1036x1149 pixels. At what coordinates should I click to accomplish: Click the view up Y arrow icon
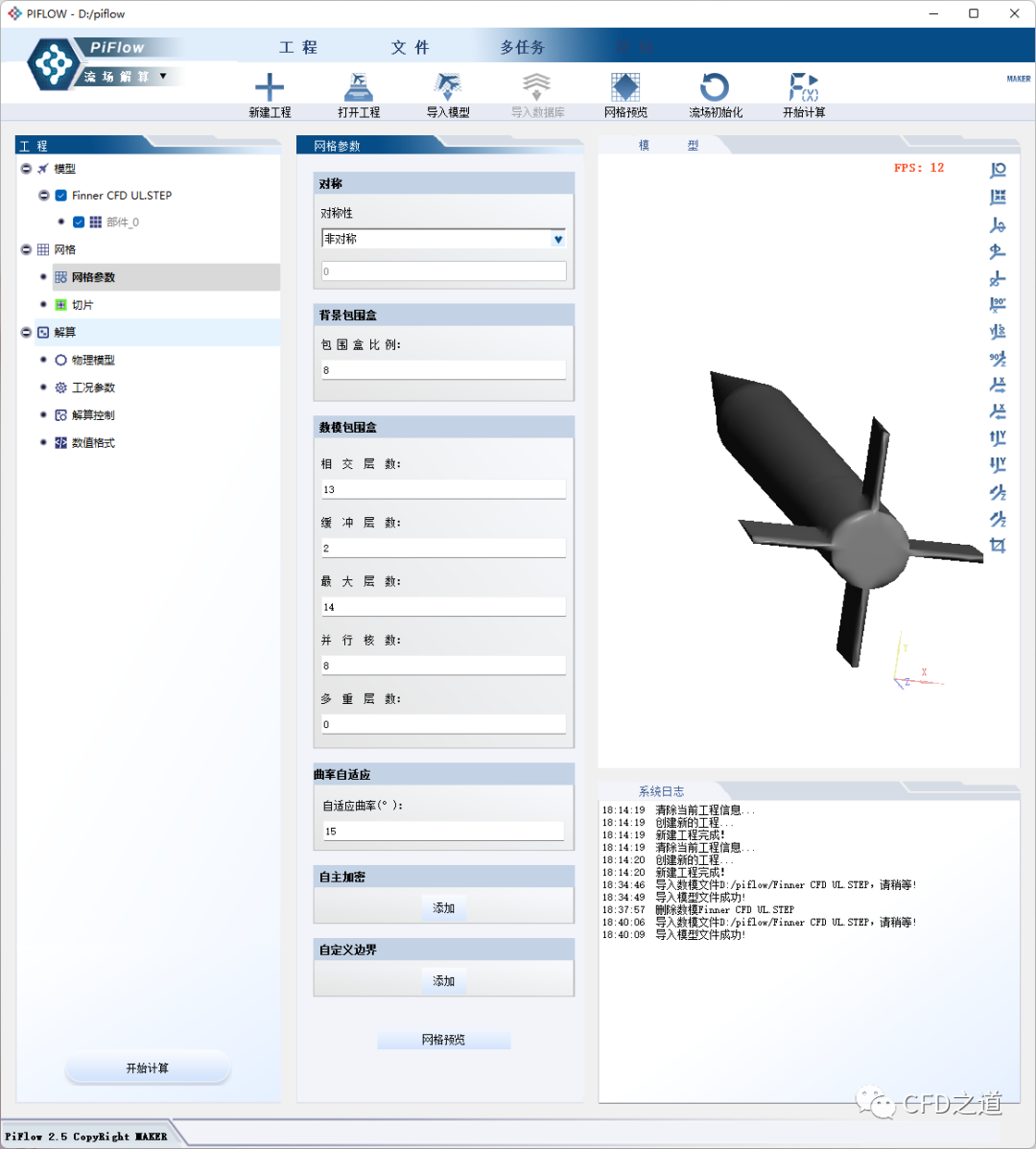[998, 438]
